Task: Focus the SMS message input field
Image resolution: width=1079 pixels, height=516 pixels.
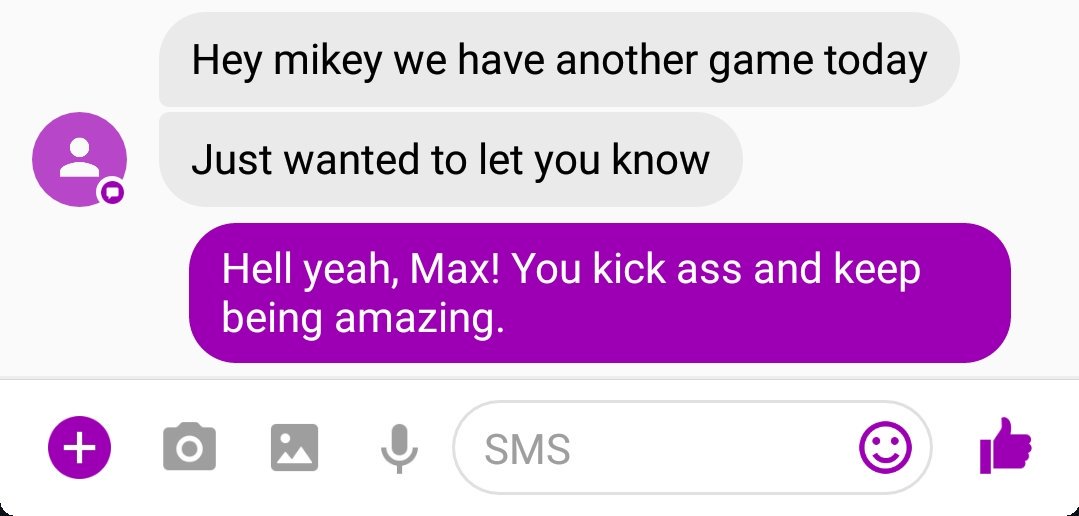Action: pos(692,448)
